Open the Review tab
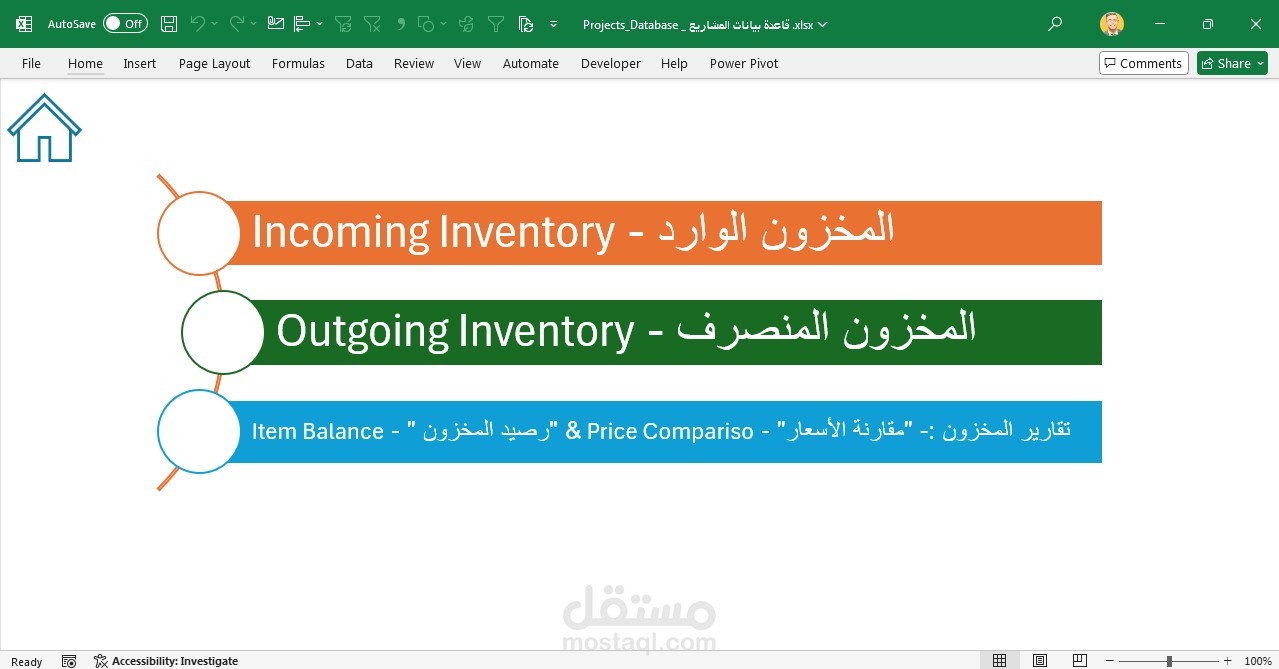Image resolution: width=1279 pixels, height=669 pixels. 413,63
